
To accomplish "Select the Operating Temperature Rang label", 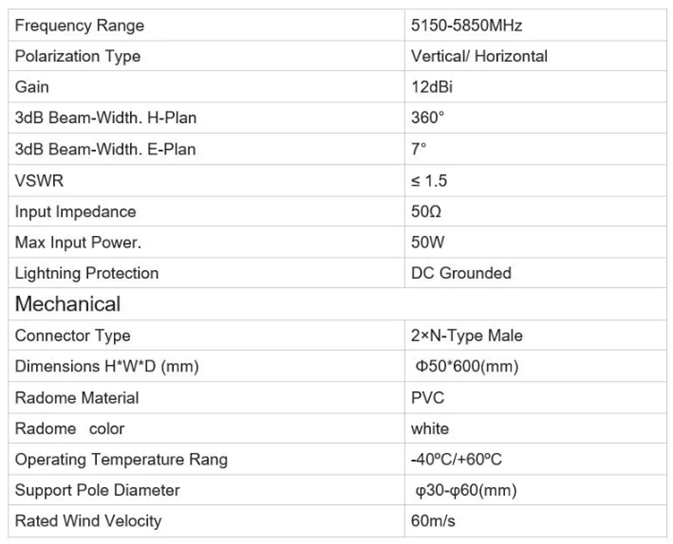I will (121, 460).
